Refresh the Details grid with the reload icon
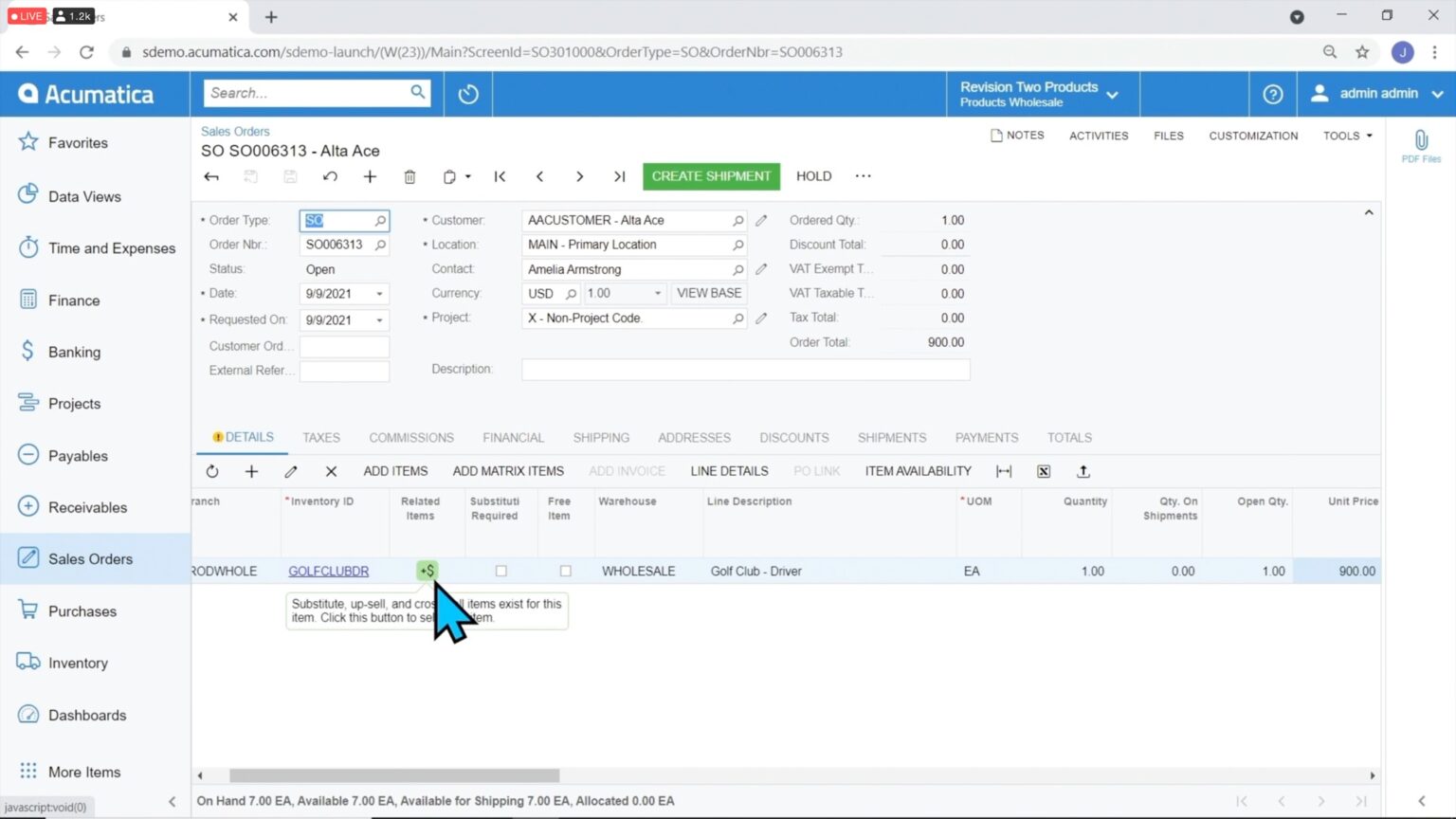The image size is (1456, 819). pos(211,471)
